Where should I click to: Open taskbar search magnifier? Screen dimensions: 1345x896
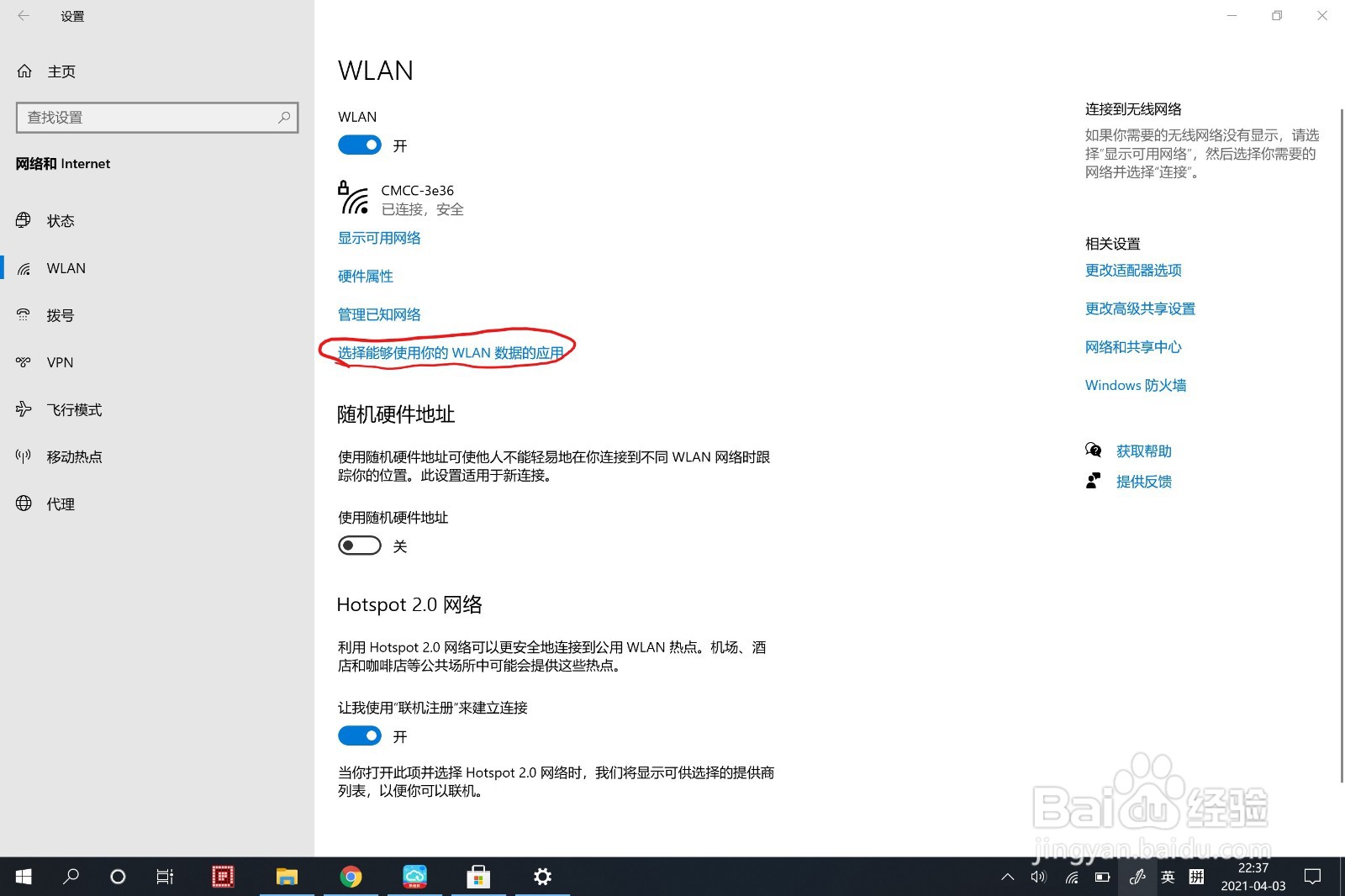71,877
